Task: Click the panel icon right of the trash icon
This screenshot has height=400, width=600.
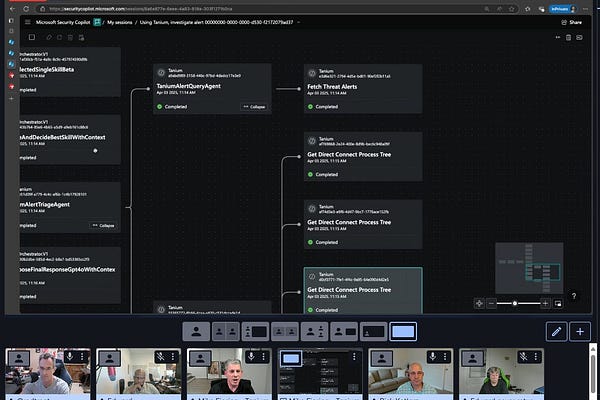Action: [579, 37]
